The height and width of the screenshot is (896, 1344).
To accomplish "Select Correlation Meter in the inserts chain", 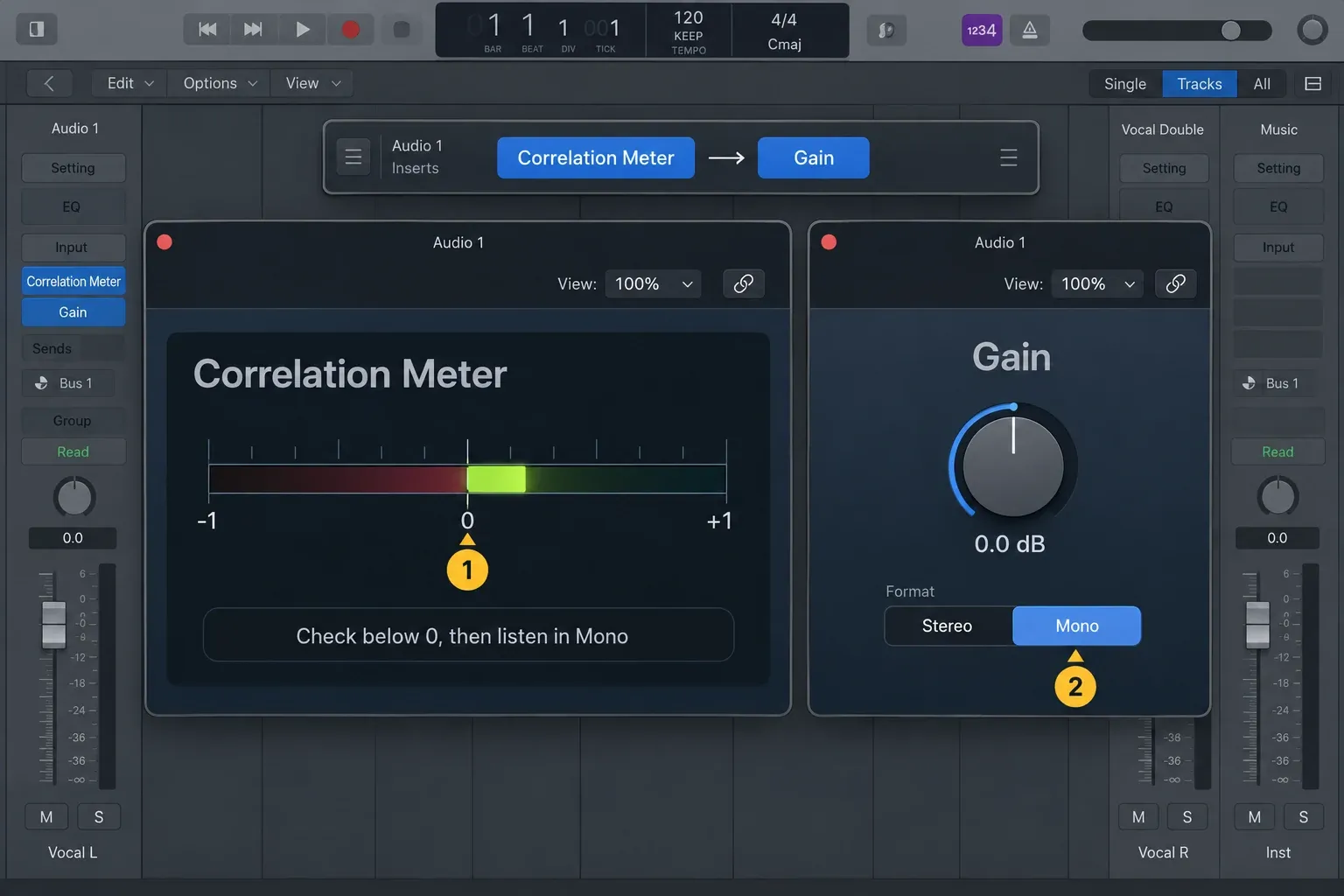I will tap(596, 157).
